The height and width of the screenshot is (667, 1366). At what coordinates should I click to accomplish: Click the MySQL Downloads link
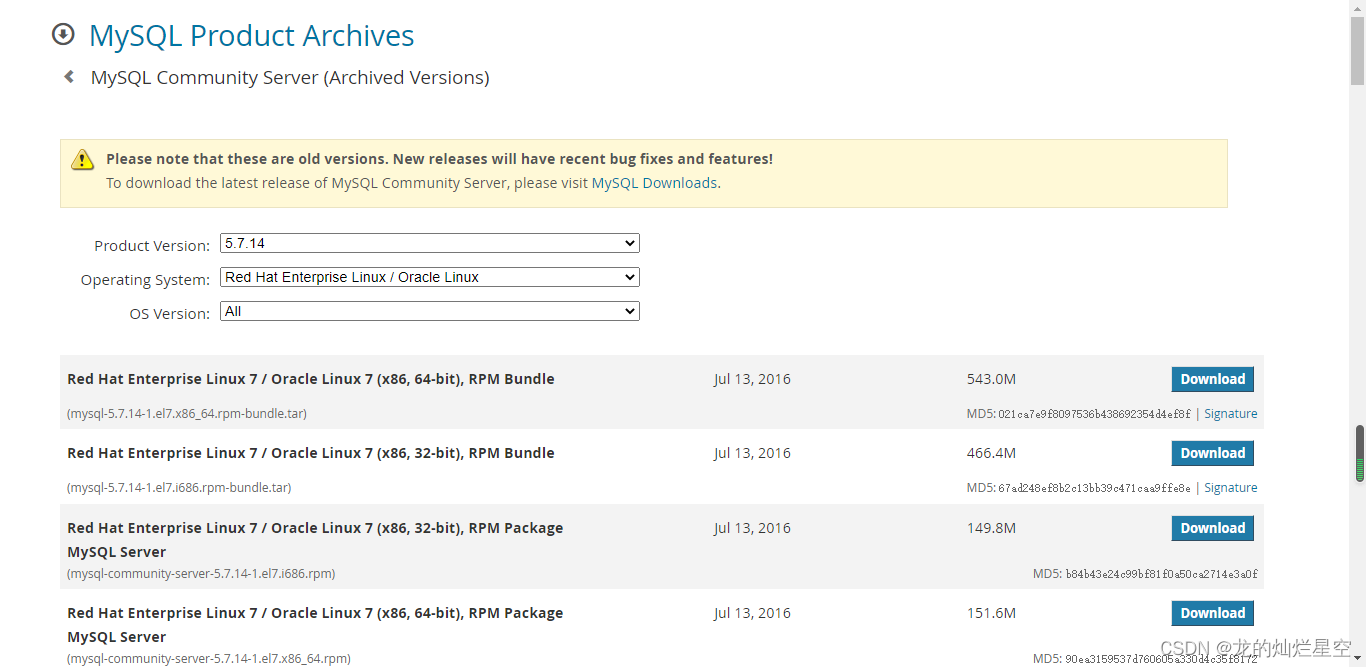tap(654, 182)
